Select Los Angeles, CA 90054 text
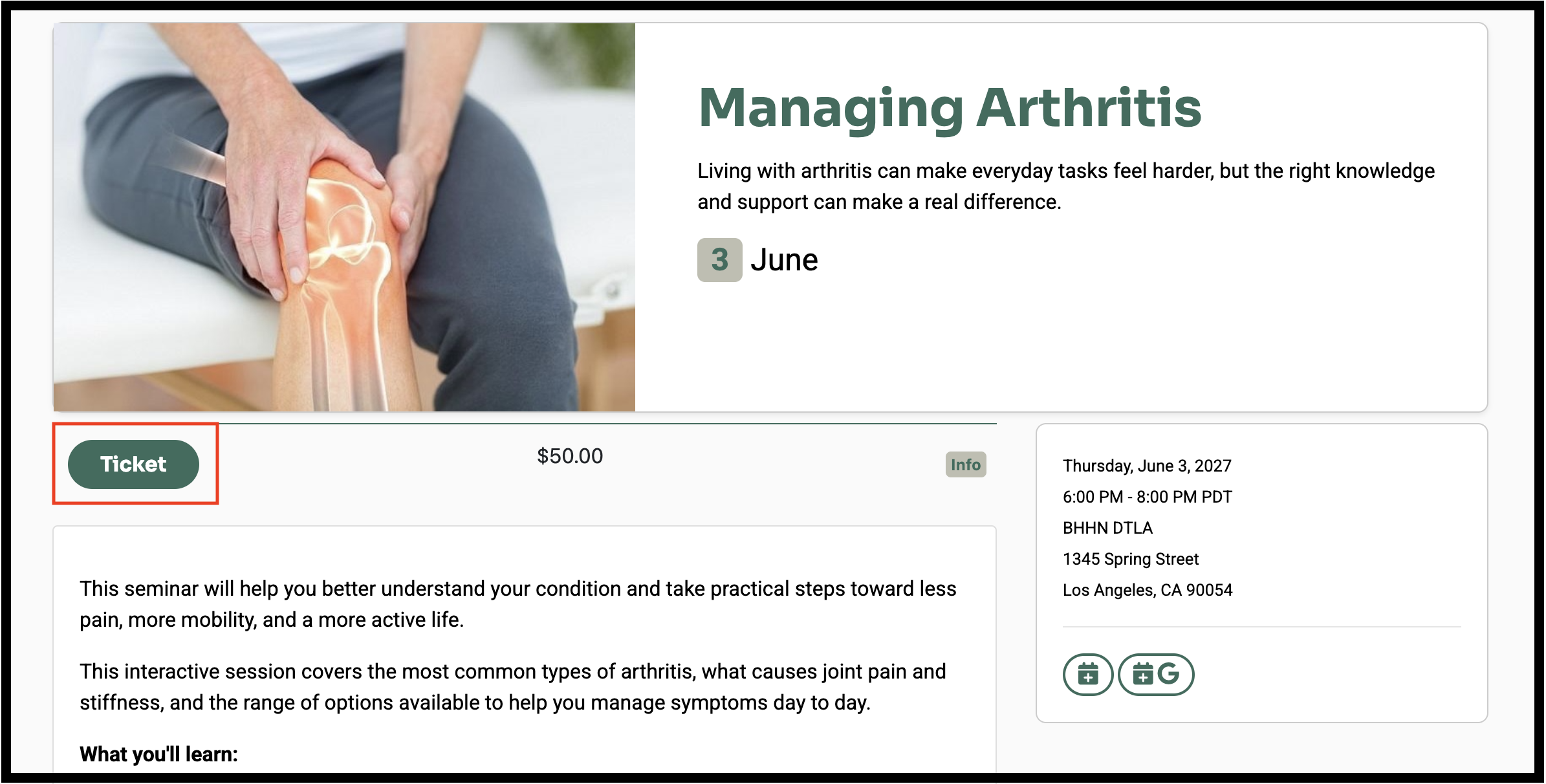The width and height of the screenshot is (1546, 784). click(1148, 590)
